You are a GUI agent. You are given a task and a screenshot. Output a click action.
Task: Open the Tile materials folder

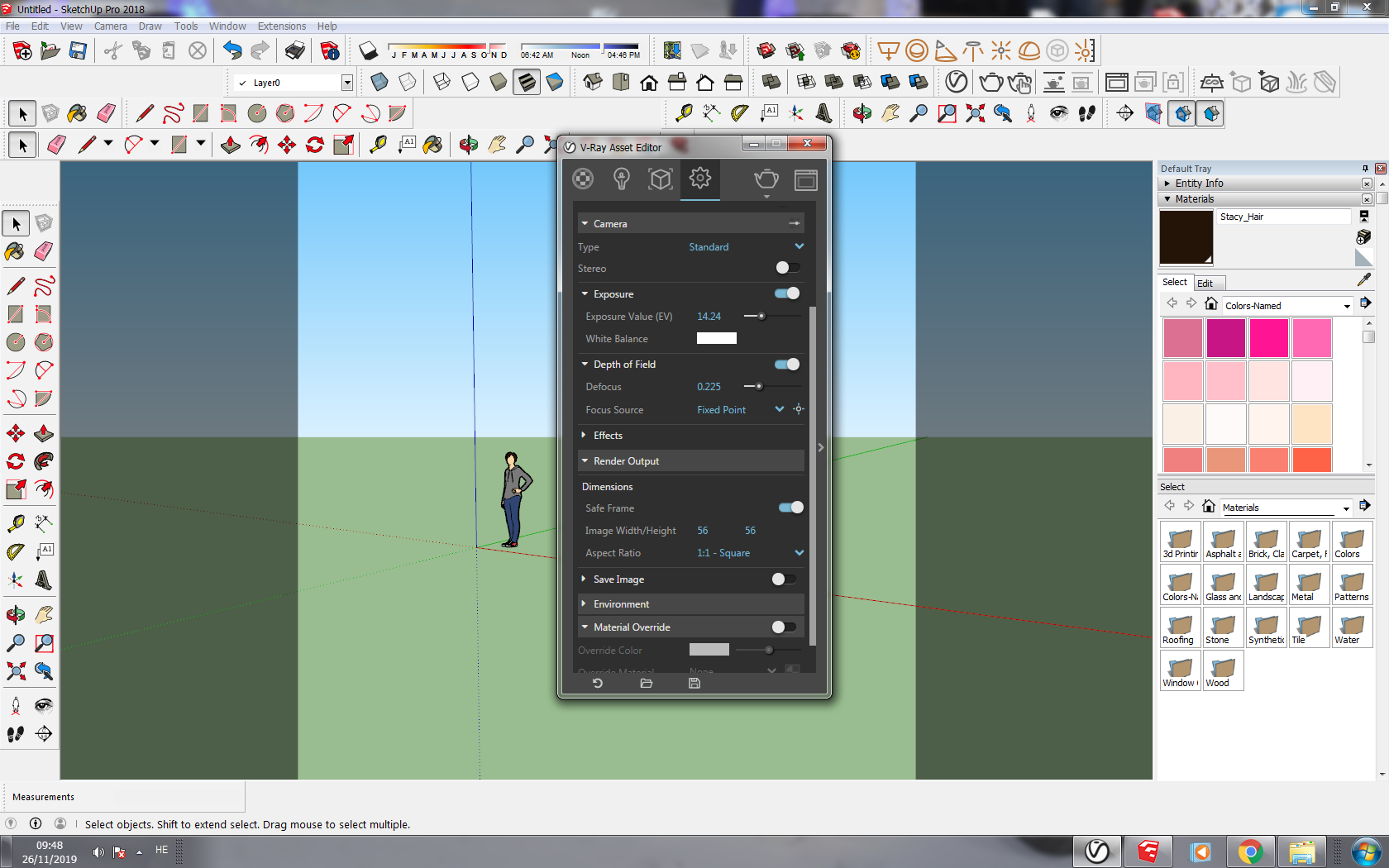1310,627
